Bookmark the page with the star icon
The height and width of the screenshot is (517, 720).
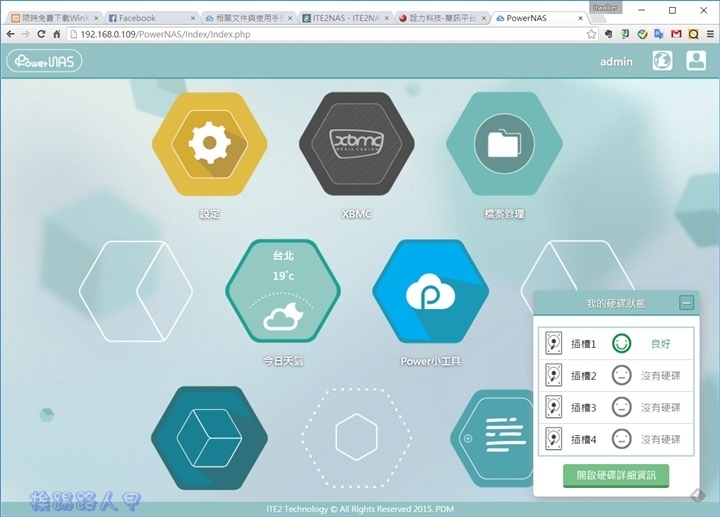[592, 34]
